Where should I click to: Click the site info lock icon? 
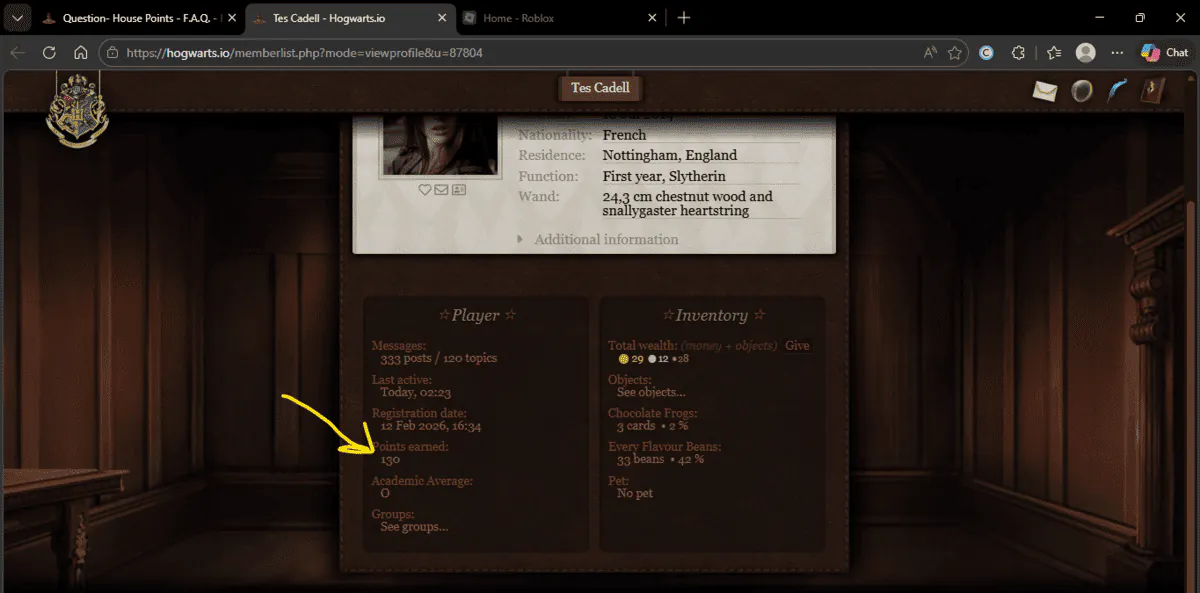click(113, 53)
